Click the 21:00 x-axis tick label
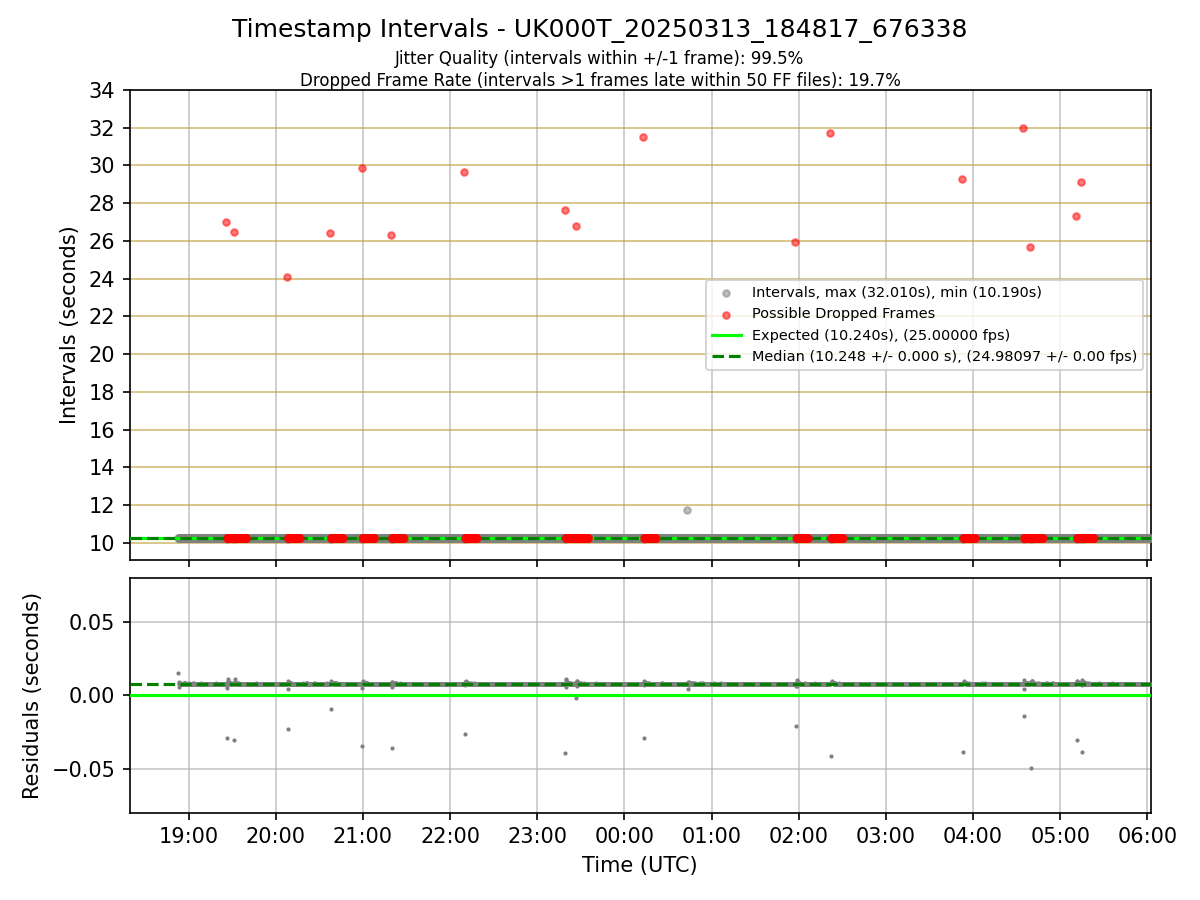The image size is (1200, 900). point(363,835)
